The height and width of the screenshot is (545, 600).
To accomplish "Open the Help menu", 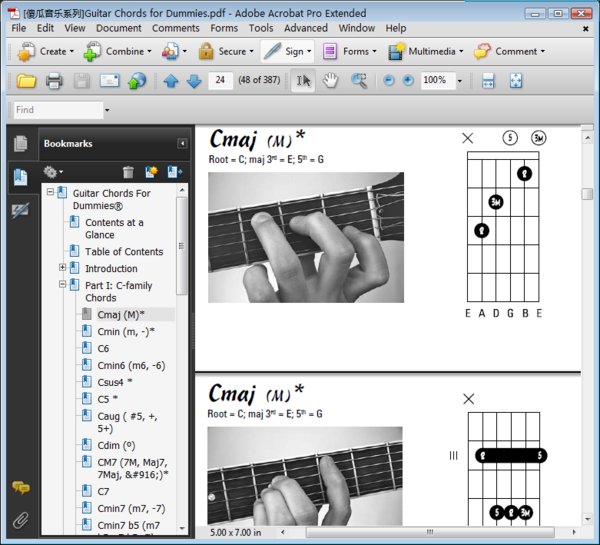I will click(x=396, y=28).
